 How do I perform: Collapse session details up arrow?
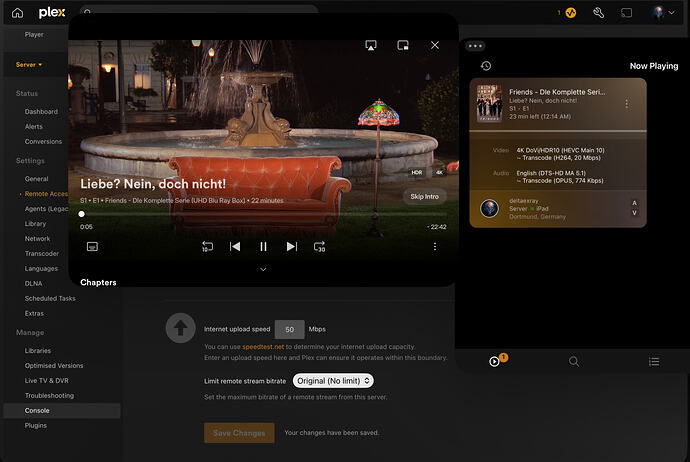click(634, 203)
